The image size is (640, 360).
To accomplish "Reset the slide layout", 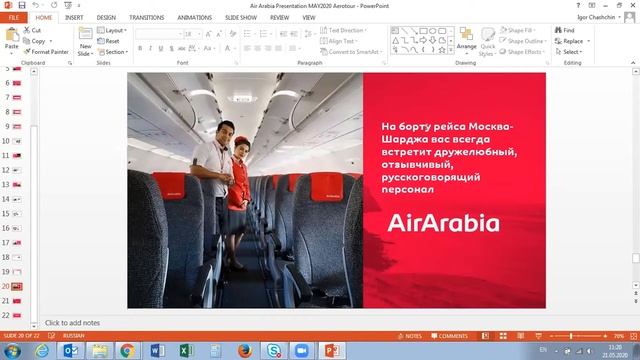I will coord(108,41).
